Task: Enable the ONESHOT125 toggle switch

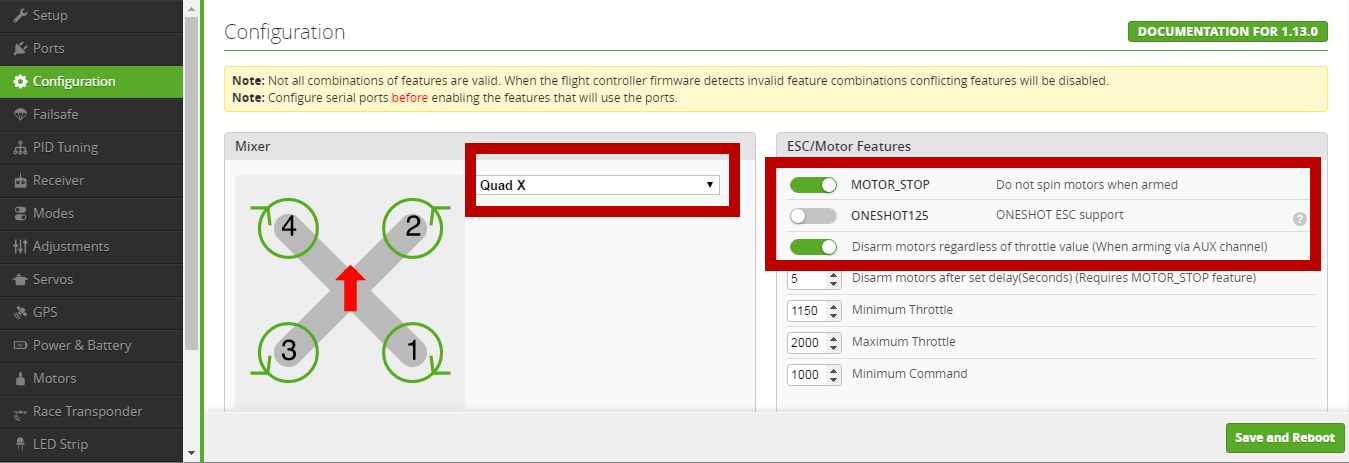Action: point(812,216)
